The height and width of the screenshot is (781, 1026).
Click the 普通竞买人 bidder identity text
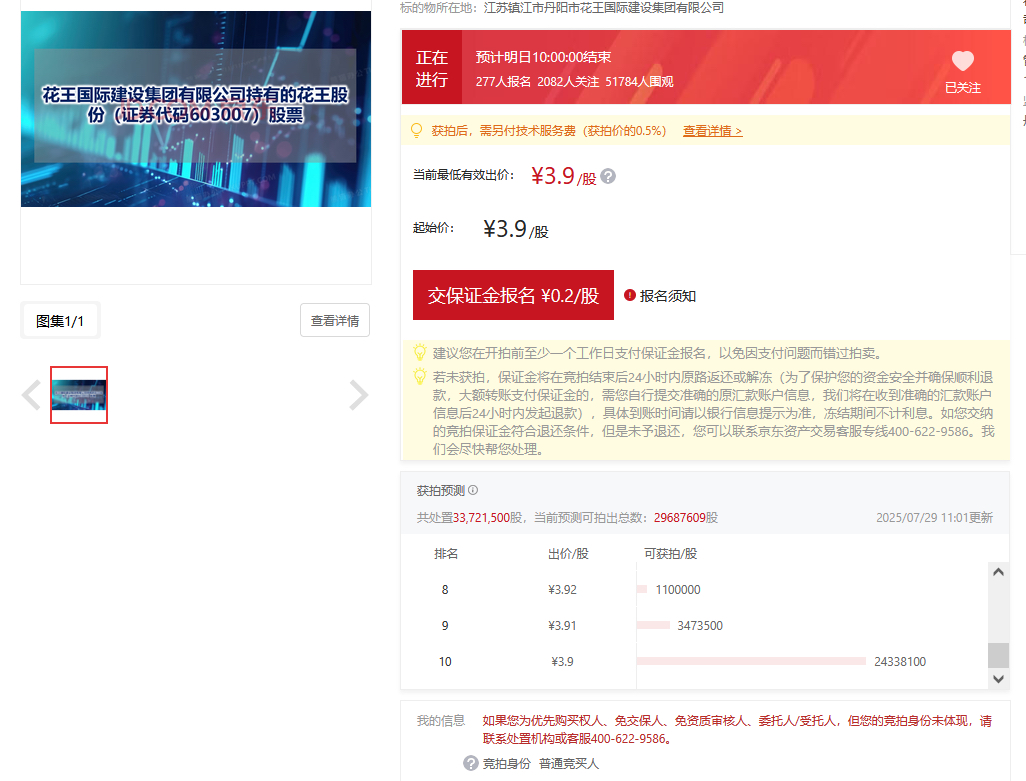tap(569, 763)
